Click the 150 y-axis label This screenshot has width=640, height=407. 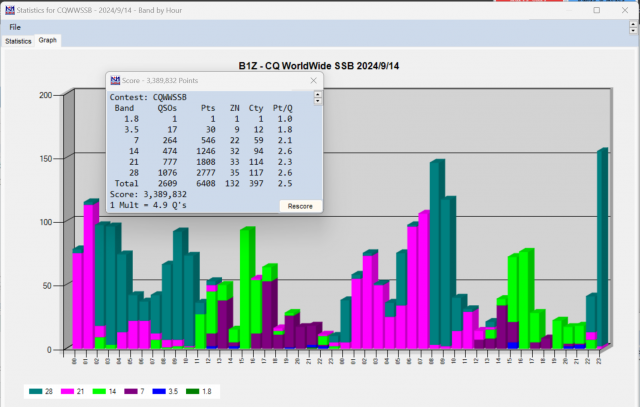[x=46, y=158]
